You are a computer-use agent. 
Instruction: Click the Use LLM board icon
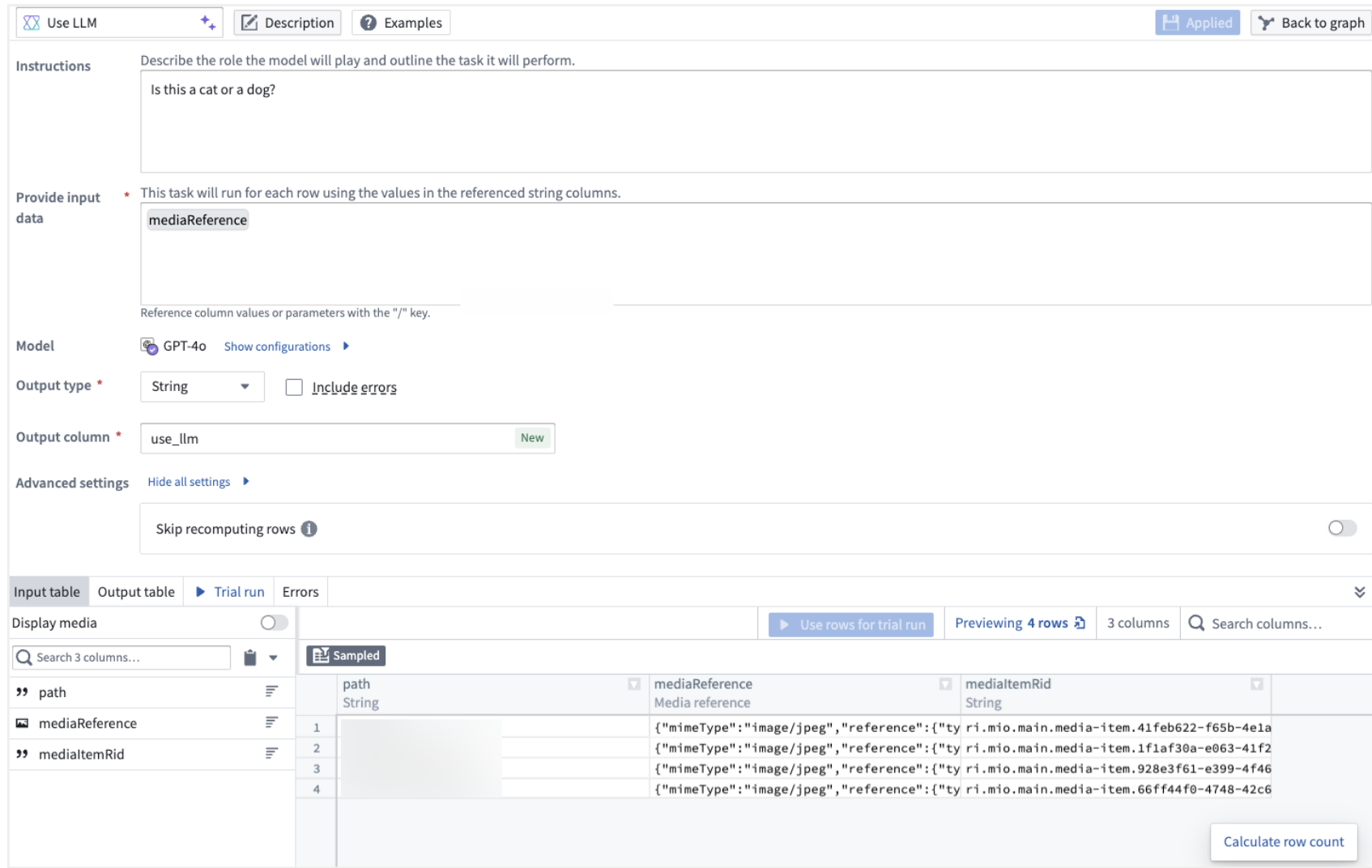pos(32,23)
